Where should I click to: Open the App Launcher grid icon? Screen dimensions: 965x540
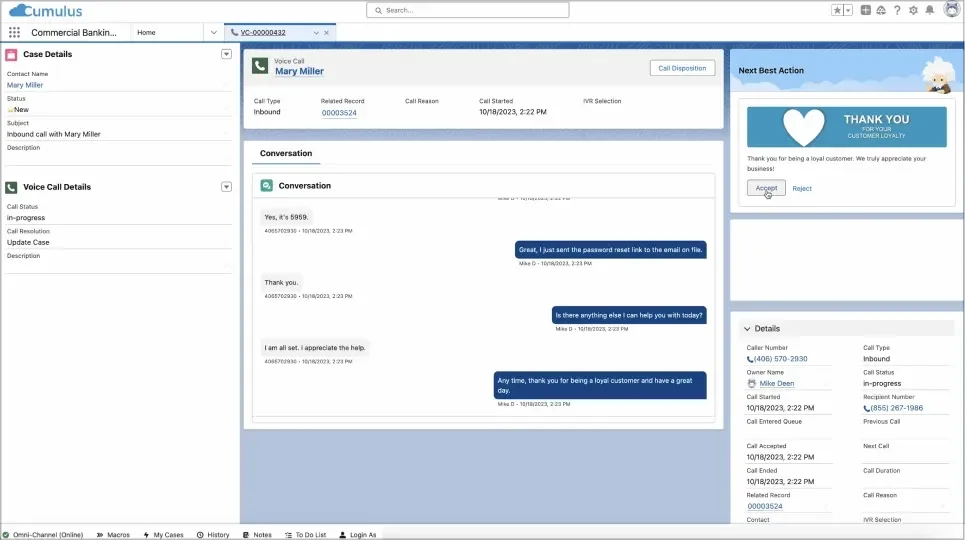(x=14, y=32)
